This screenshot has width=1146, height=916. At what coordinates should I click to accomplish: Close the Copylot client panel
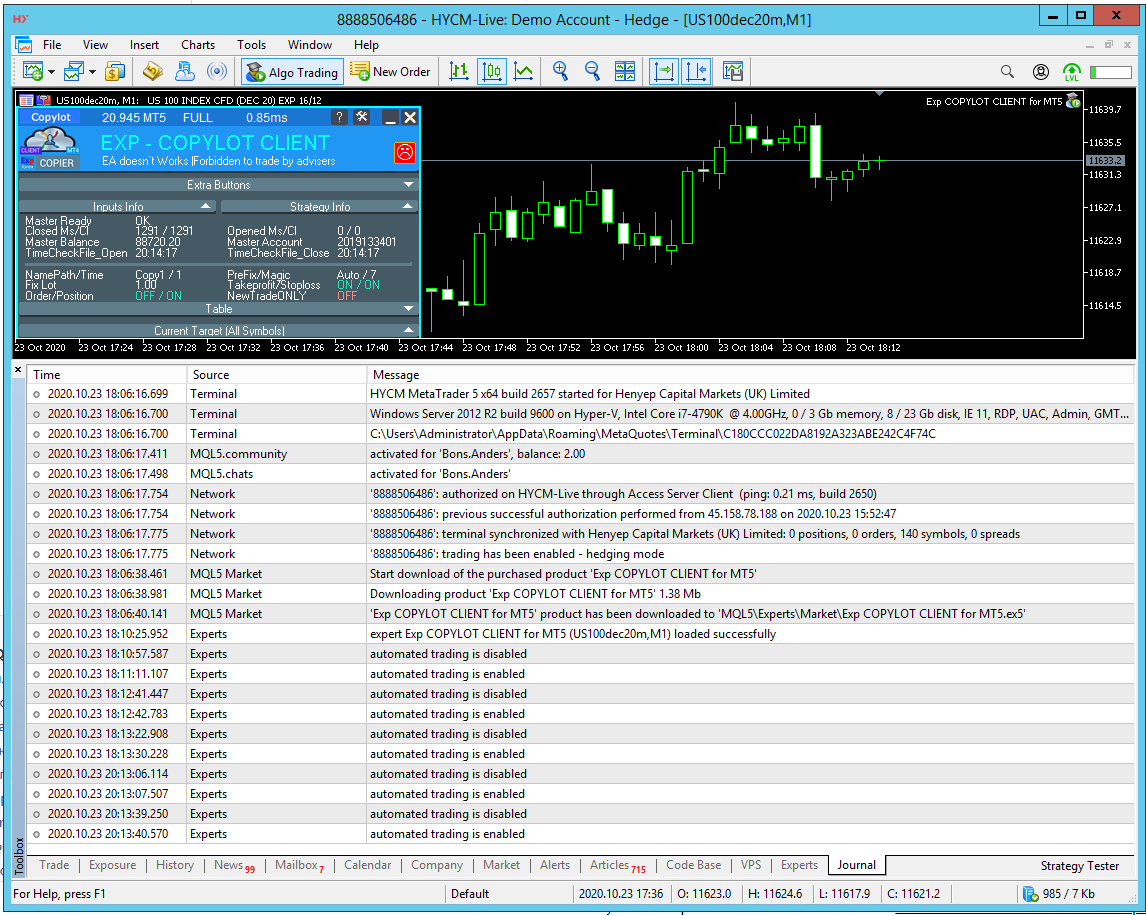pyautogui.click(x=410, y=118)
